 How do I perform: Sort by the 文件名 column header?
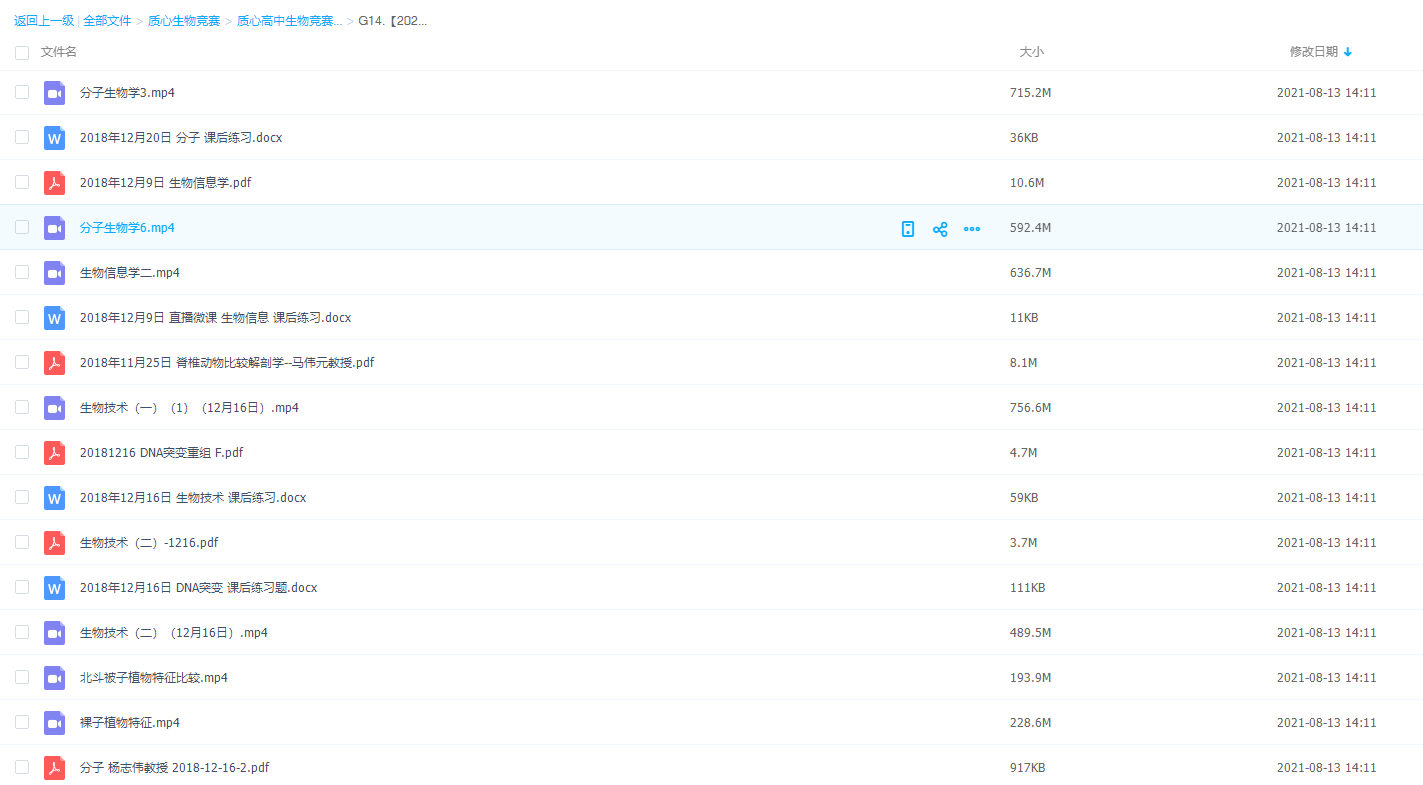coord(59,52)
